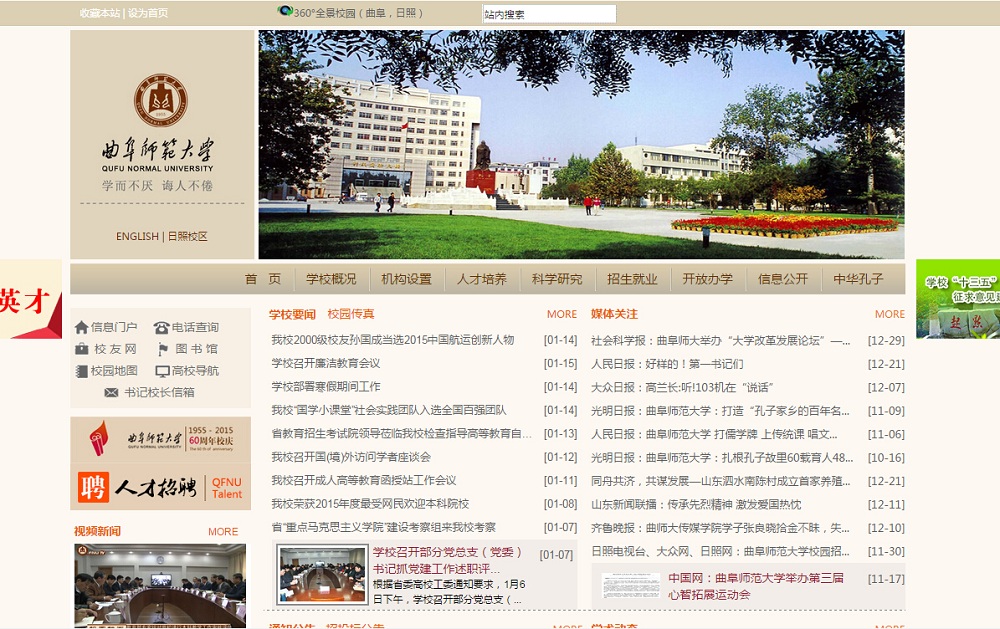
Task: Open news 省教育招生考试院领导莅临我校
Action: click(x=401, y=434)
